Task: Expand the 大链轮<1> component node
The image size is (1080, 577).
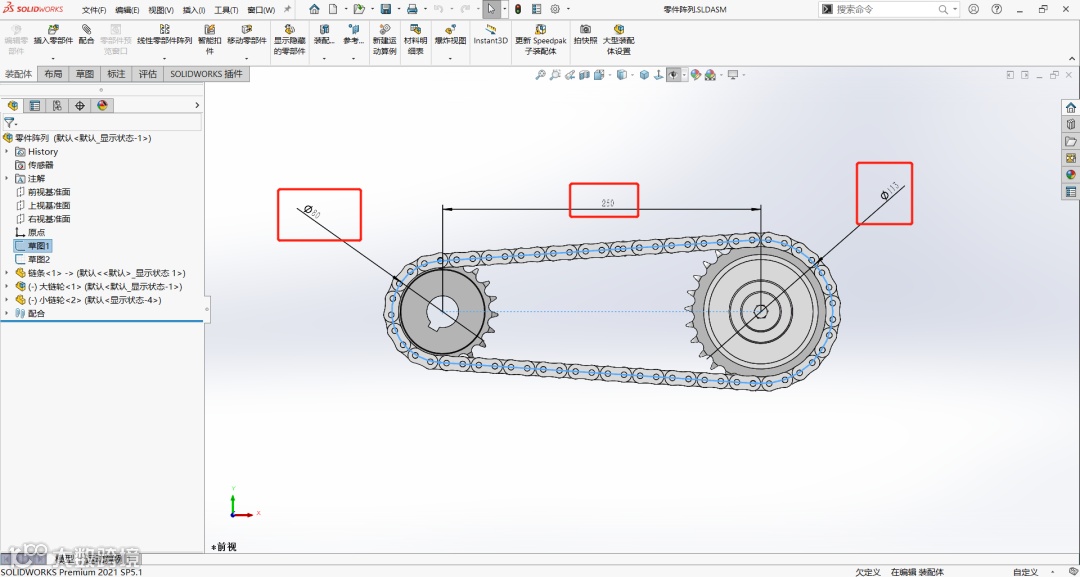Action: tap(7, 286)
